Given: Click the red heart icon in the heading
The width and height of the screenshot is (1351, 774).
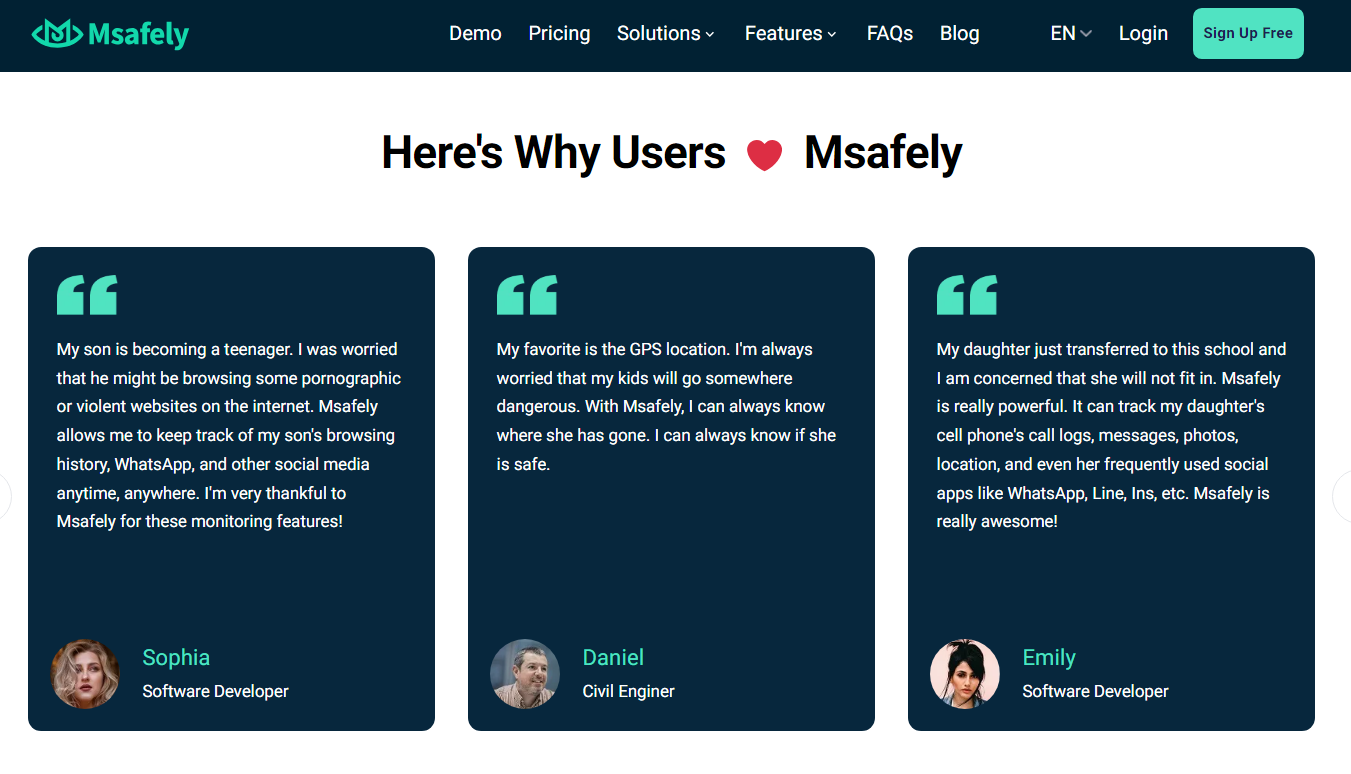Looking at the screenshot, I should [x=764, y=155].
